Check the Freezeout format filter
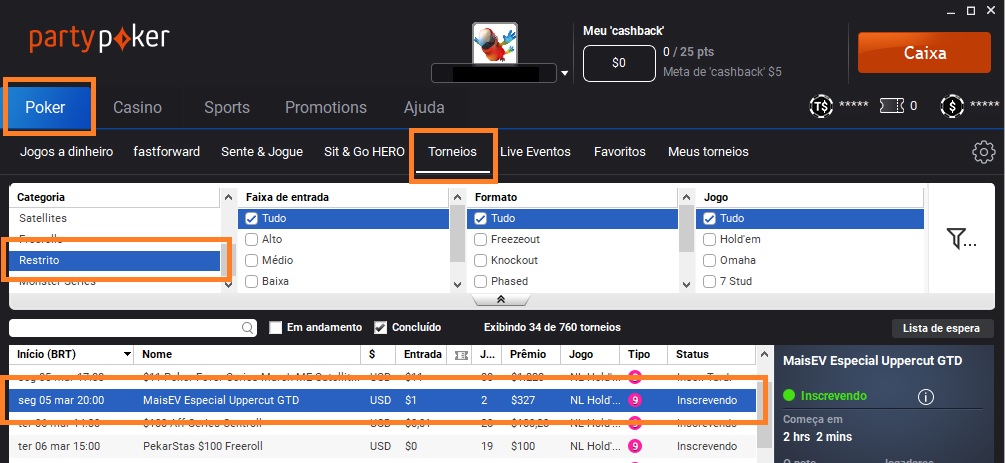Screen dimensions: 1005x463 pyautogui.click(x=480, y=239)
